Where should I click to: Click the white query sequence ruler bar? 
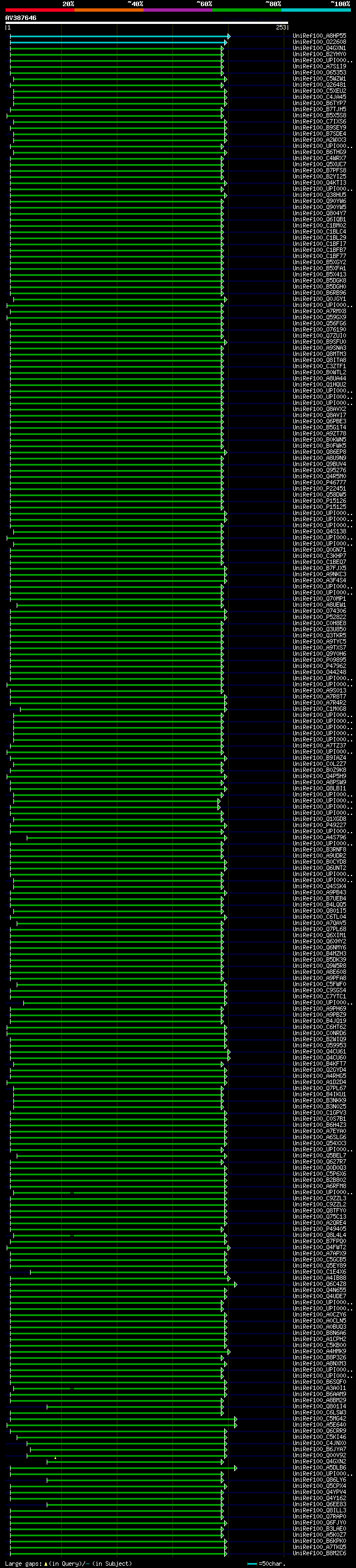pos(147,22)
